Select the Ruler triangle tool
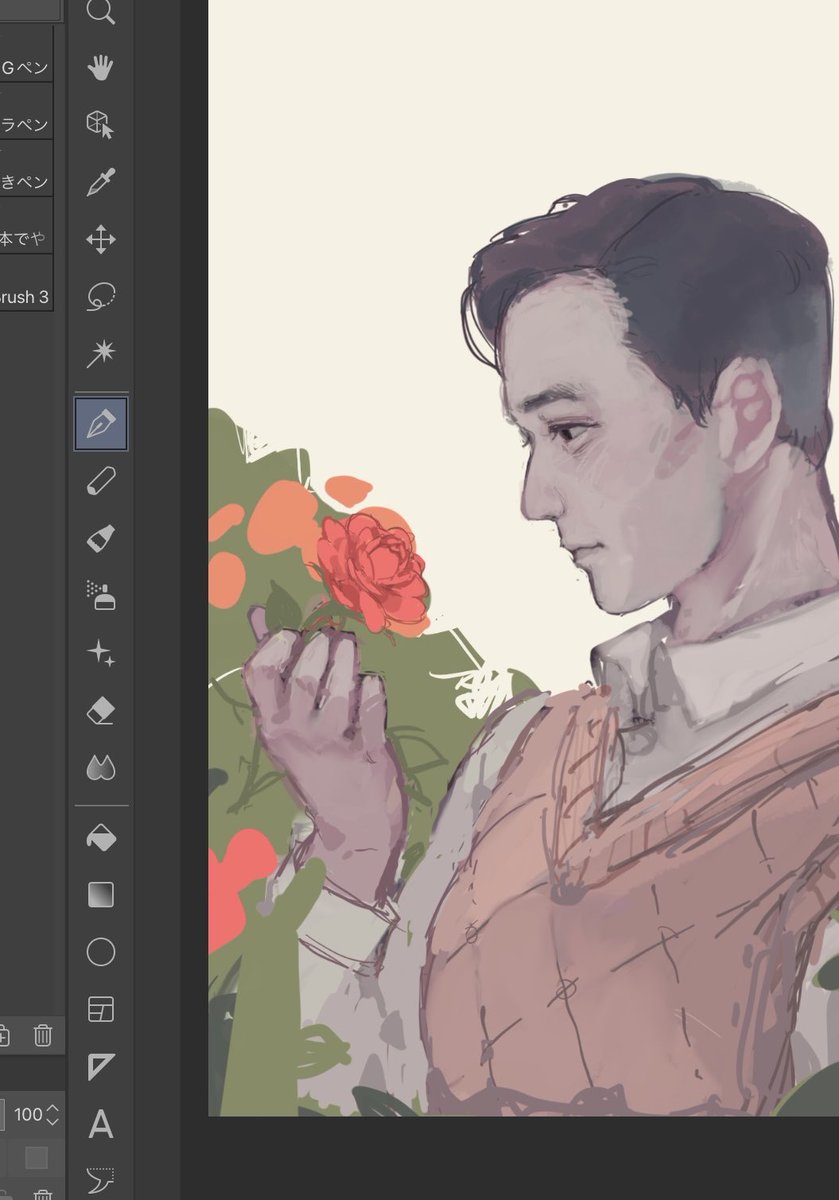Viewport: 839px width, 1200px height. (x=101, y=1066)
